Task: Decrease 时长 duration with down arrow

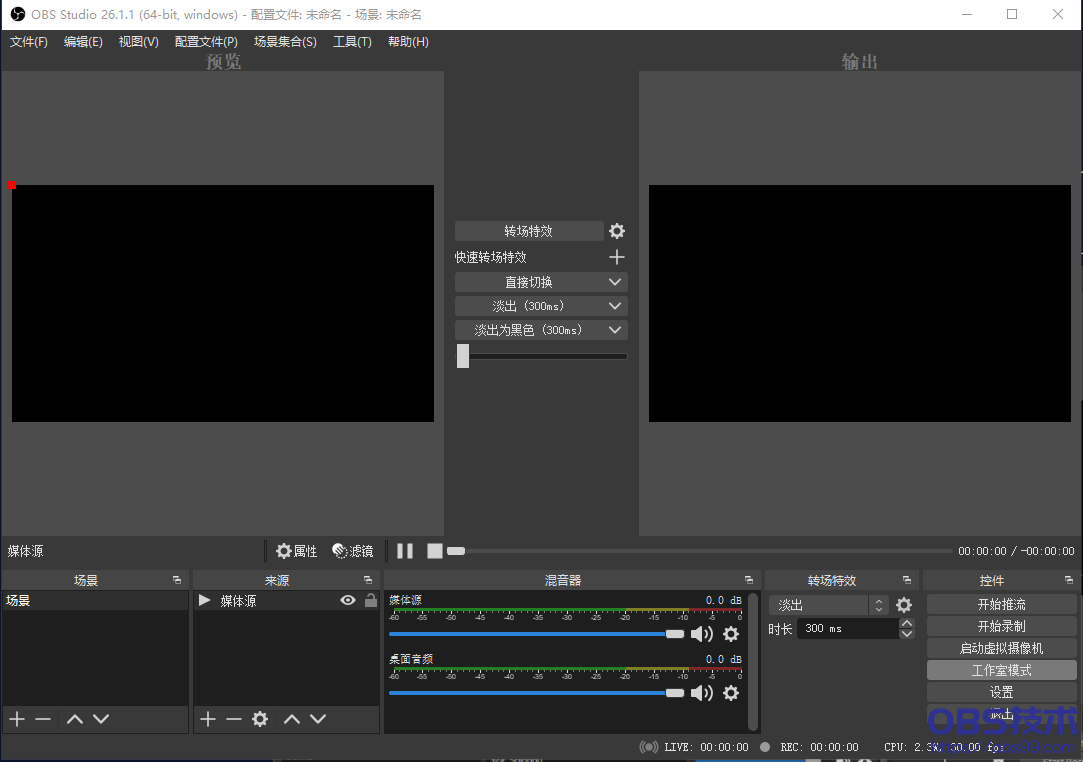Action: point(907,634)
